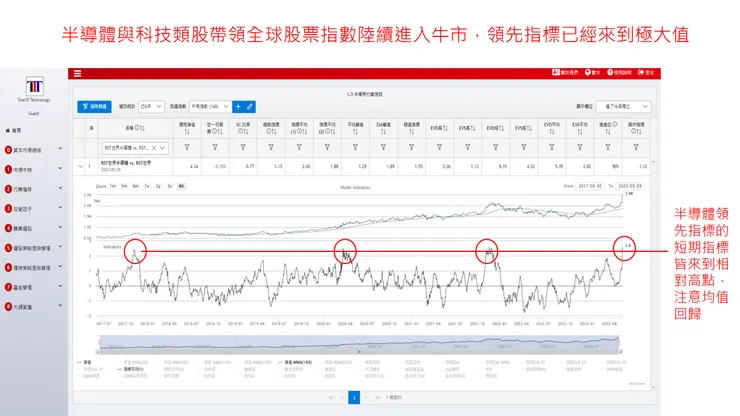The height and width of the screenshot is (416, 740).
Task: Select the 3m zoom range
Action: point(124,186)
